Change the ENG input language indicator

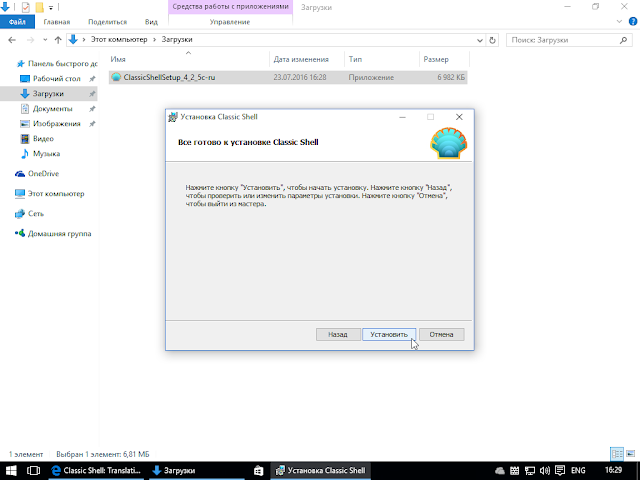click(578, 471)
